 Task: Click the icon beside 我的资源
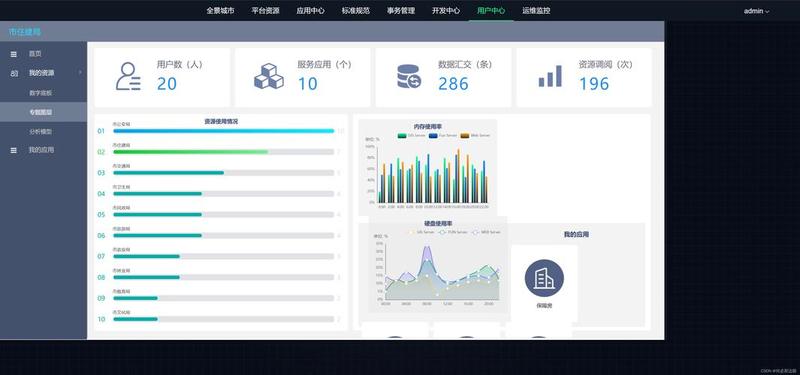point(14,73)
